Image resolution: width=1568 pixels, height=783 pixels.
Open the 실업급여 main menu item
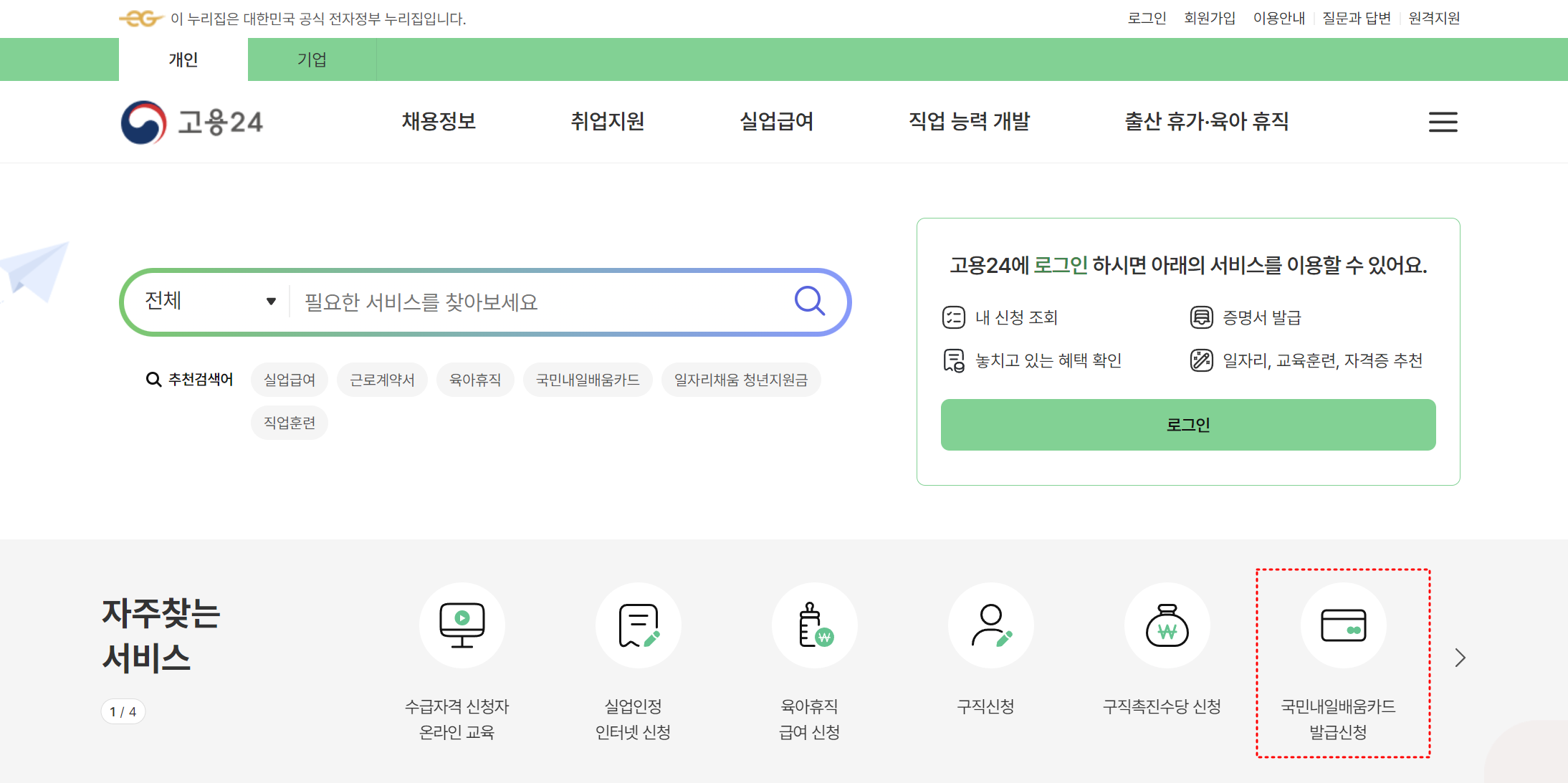[x=776, y=121]
